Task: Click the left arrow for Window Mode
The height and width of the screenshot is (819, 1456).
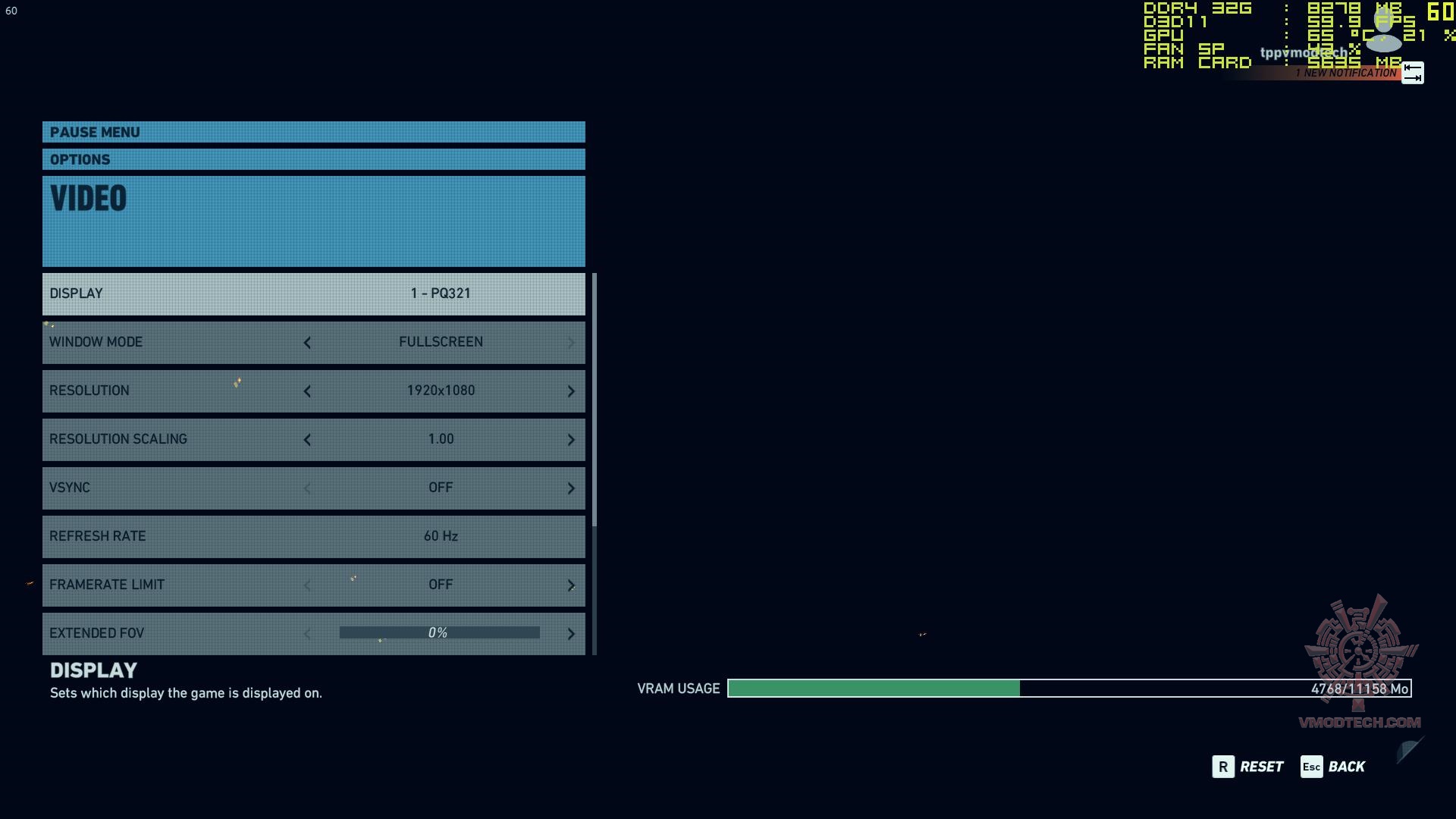Action: (x=307, y=343)
